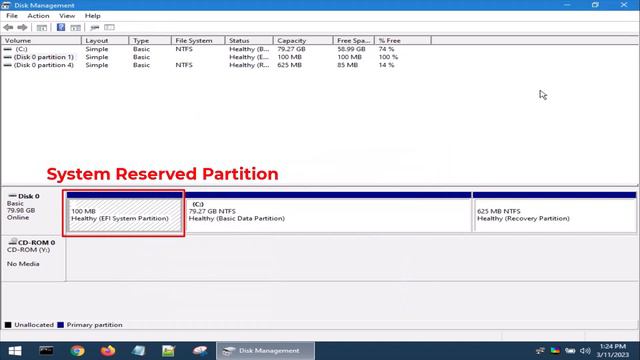Image resolution: width=640 pixels, height=360 pixels.
Task: Click the Healthy (E... status cell
Action: tap(249, 57)
